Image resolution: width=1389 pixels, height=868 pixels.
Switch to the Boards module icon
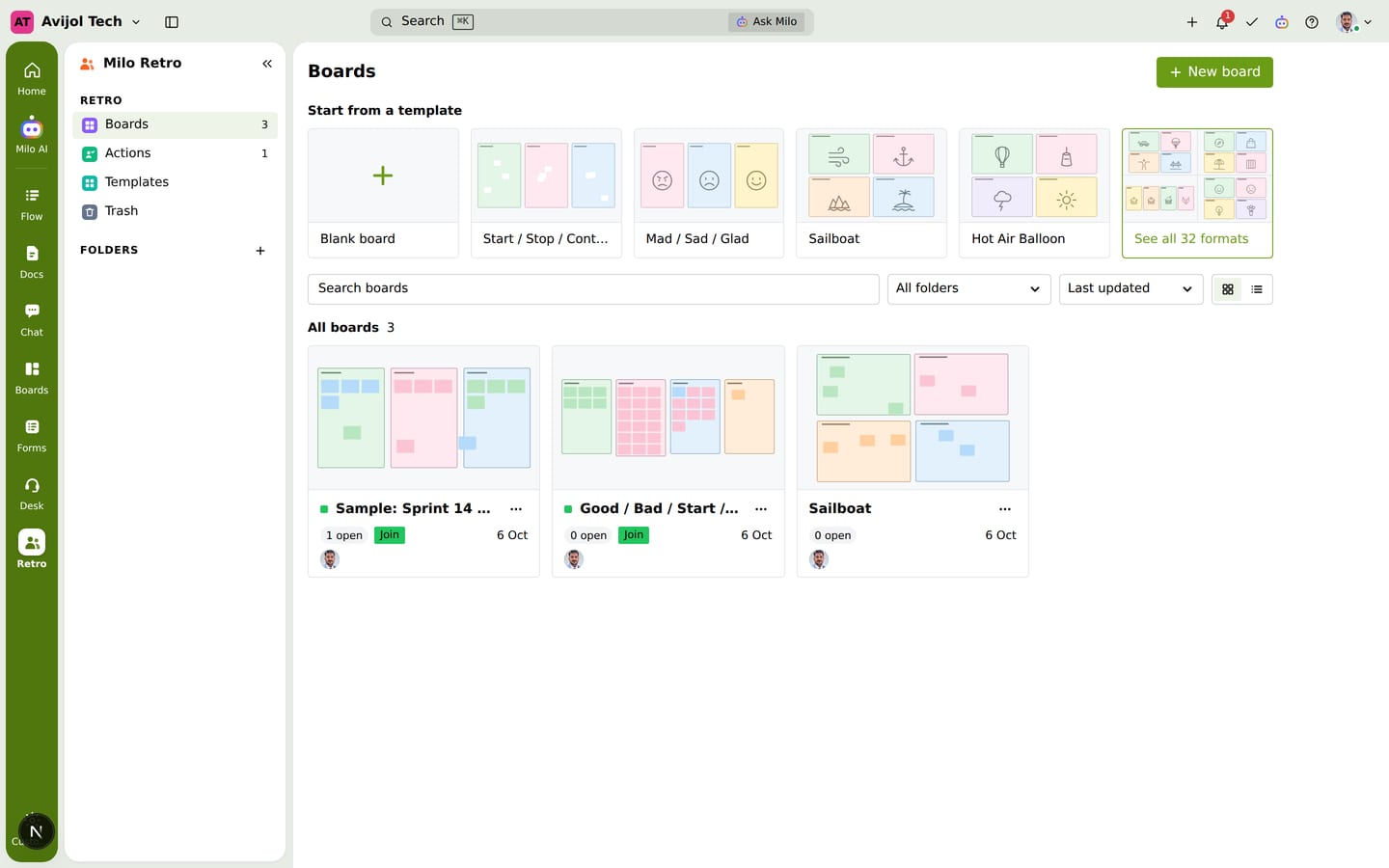pyautogui.click(x=32, y=377)
